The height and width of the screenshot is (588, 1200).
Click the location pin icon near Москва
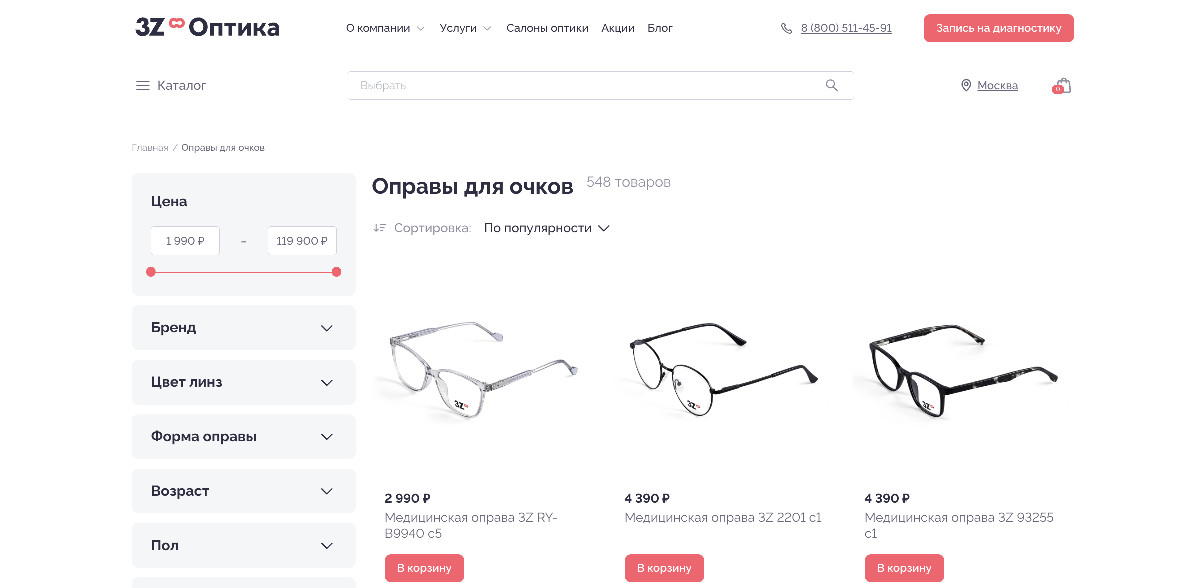[966, 86]
